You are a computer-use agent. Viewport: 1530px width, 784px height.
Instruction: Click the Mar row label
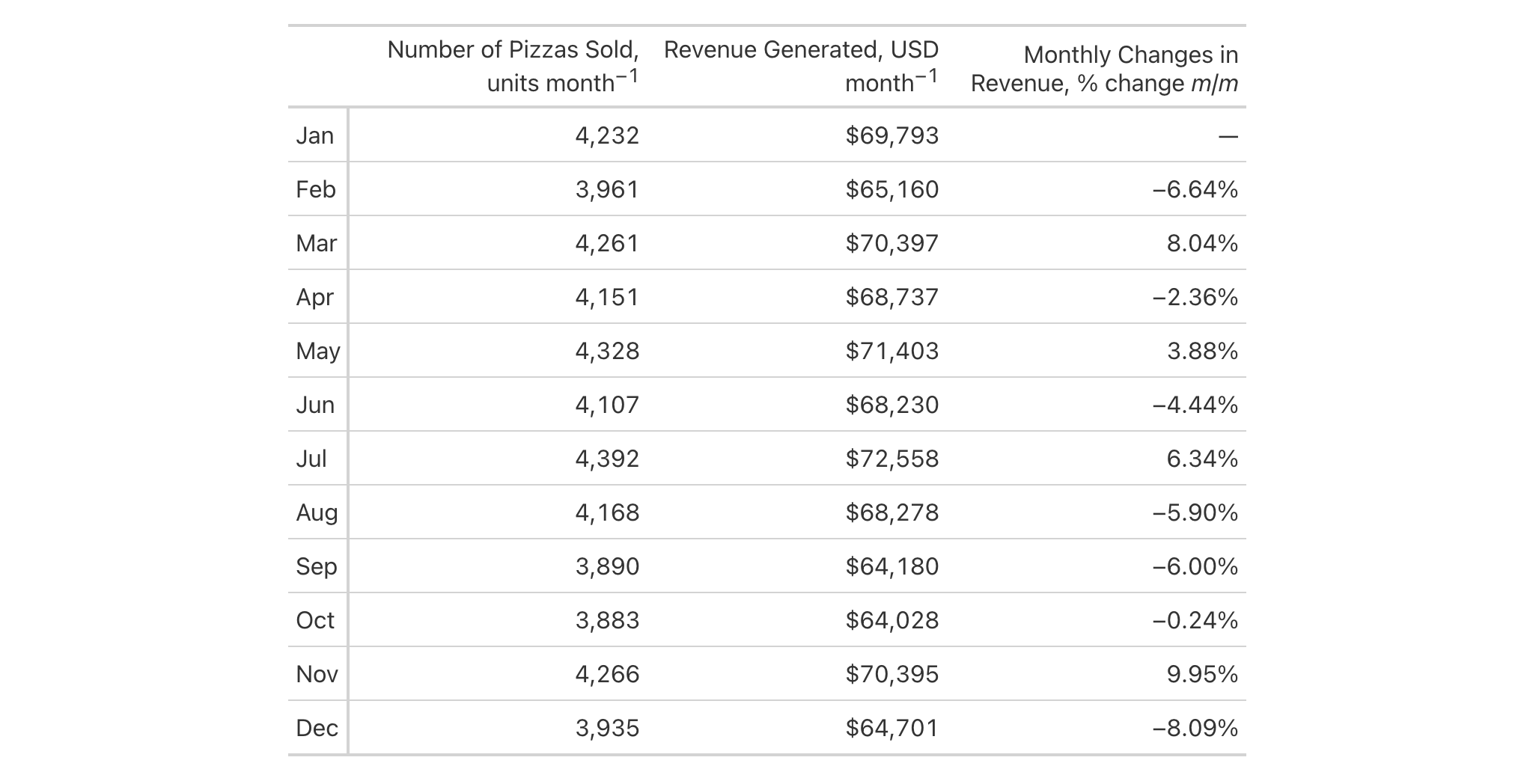coord(317,243)
